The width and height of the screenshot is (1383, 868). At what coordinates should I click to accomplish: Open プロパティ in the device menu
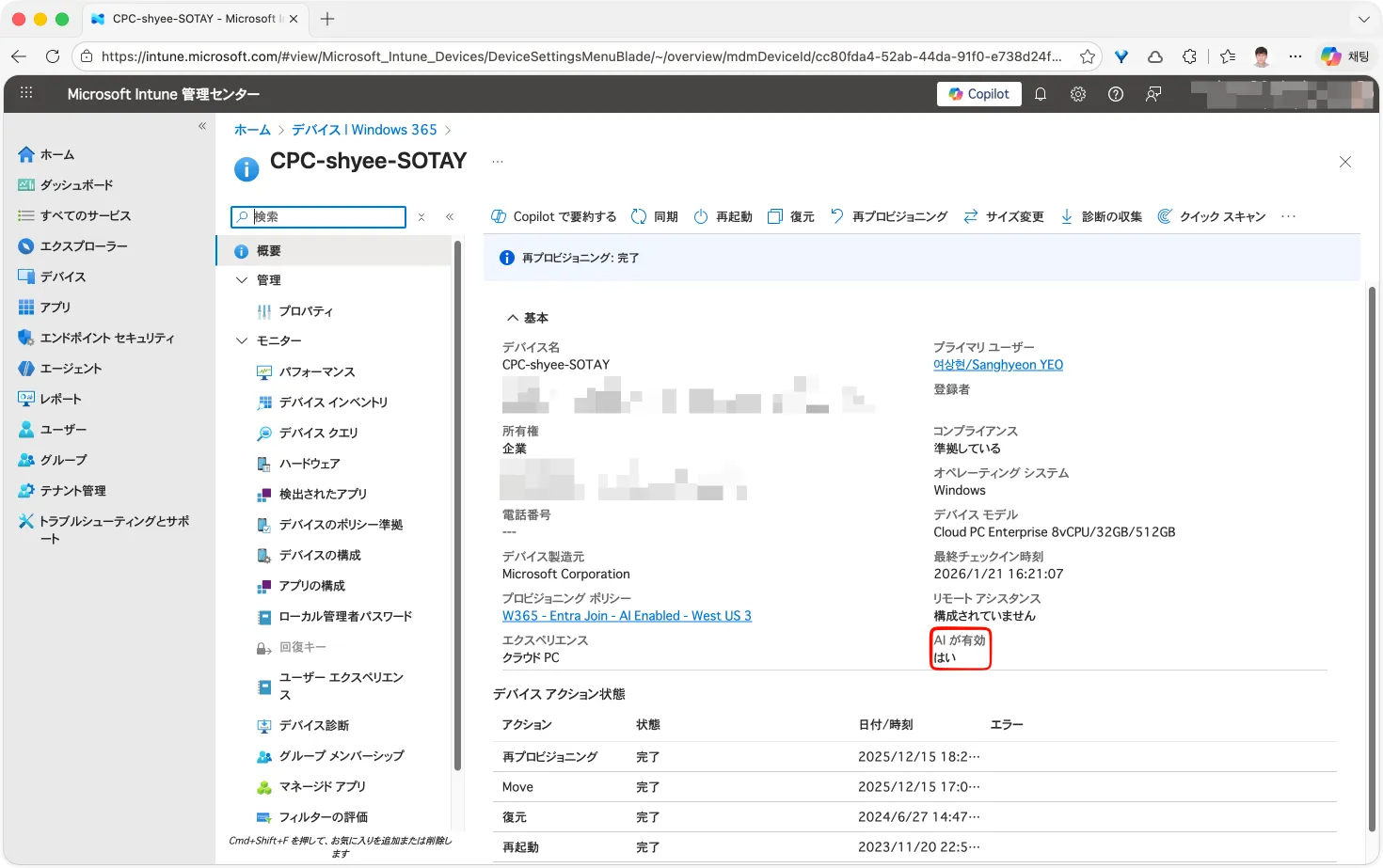[306, 311]
